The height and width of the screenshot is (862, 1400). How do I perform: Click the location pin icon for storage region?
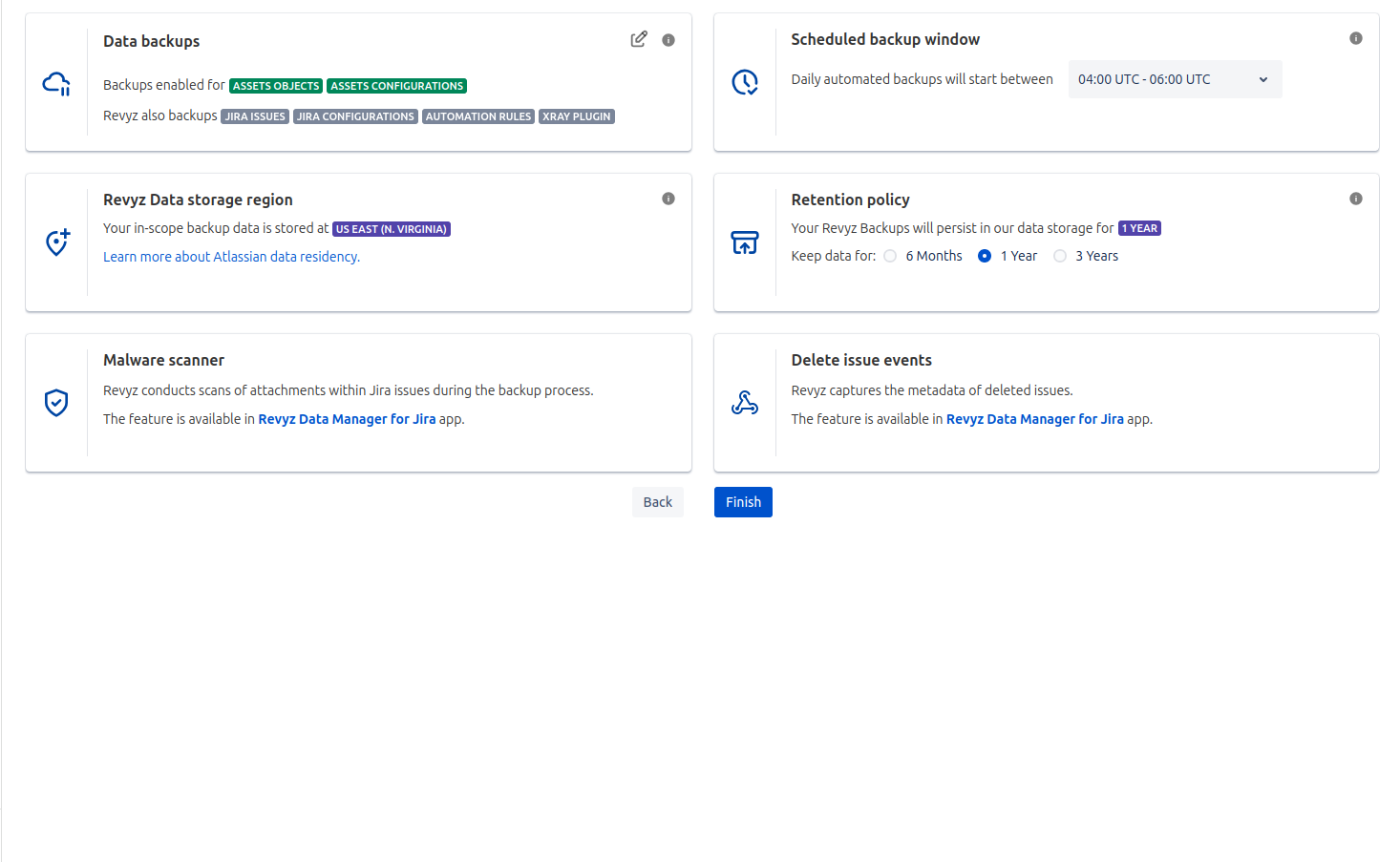[57, 242]
